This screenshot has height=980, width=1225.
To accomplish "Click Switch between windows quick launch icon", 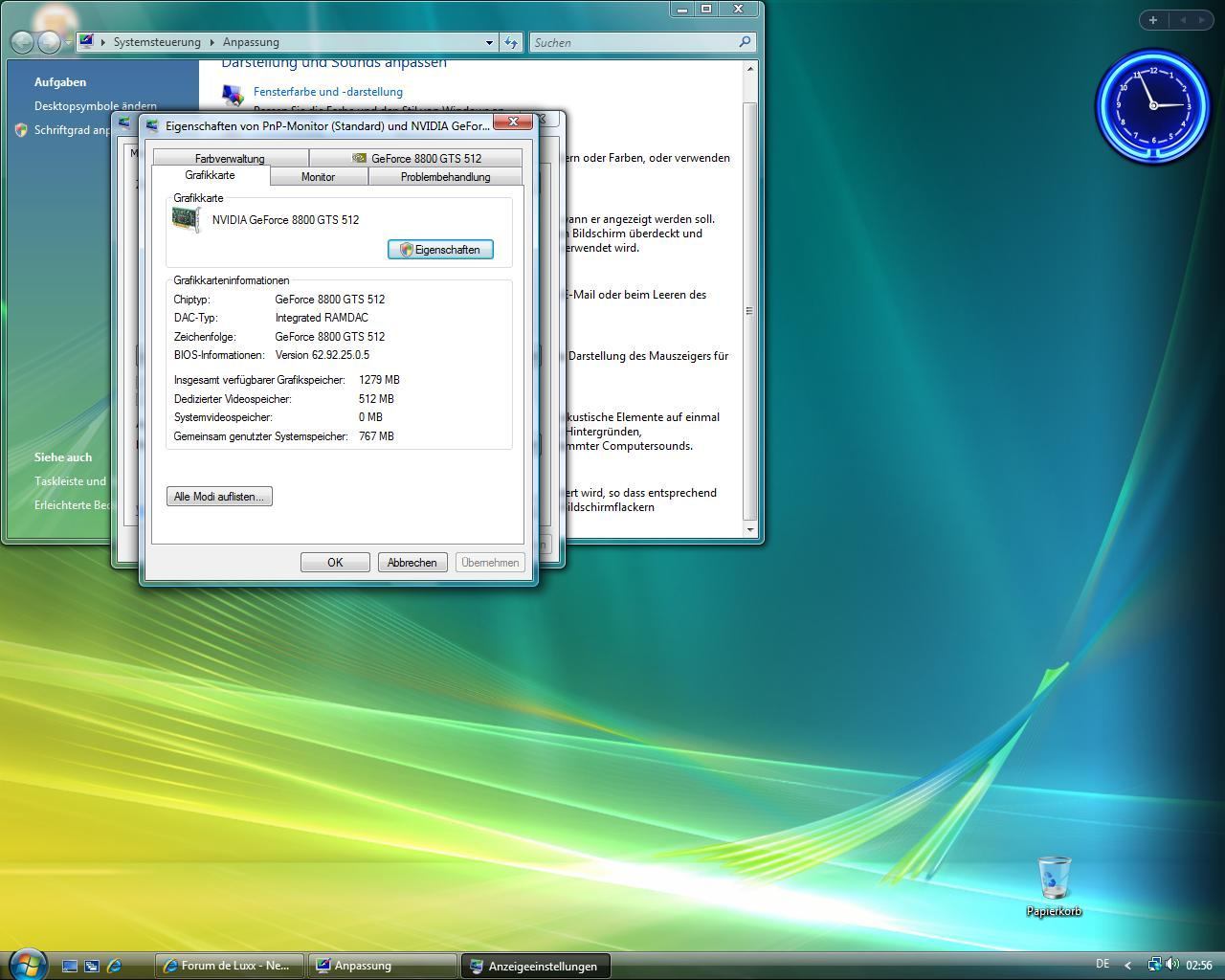I will (x=92, y=966).
